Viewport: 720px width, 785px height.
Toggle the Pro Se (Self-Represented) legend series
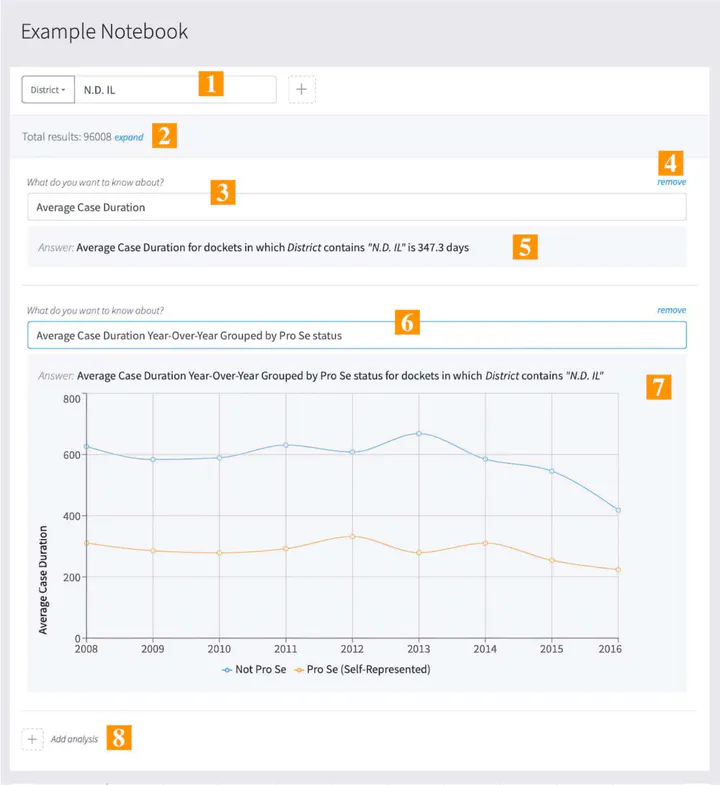[x=362, y=669]
